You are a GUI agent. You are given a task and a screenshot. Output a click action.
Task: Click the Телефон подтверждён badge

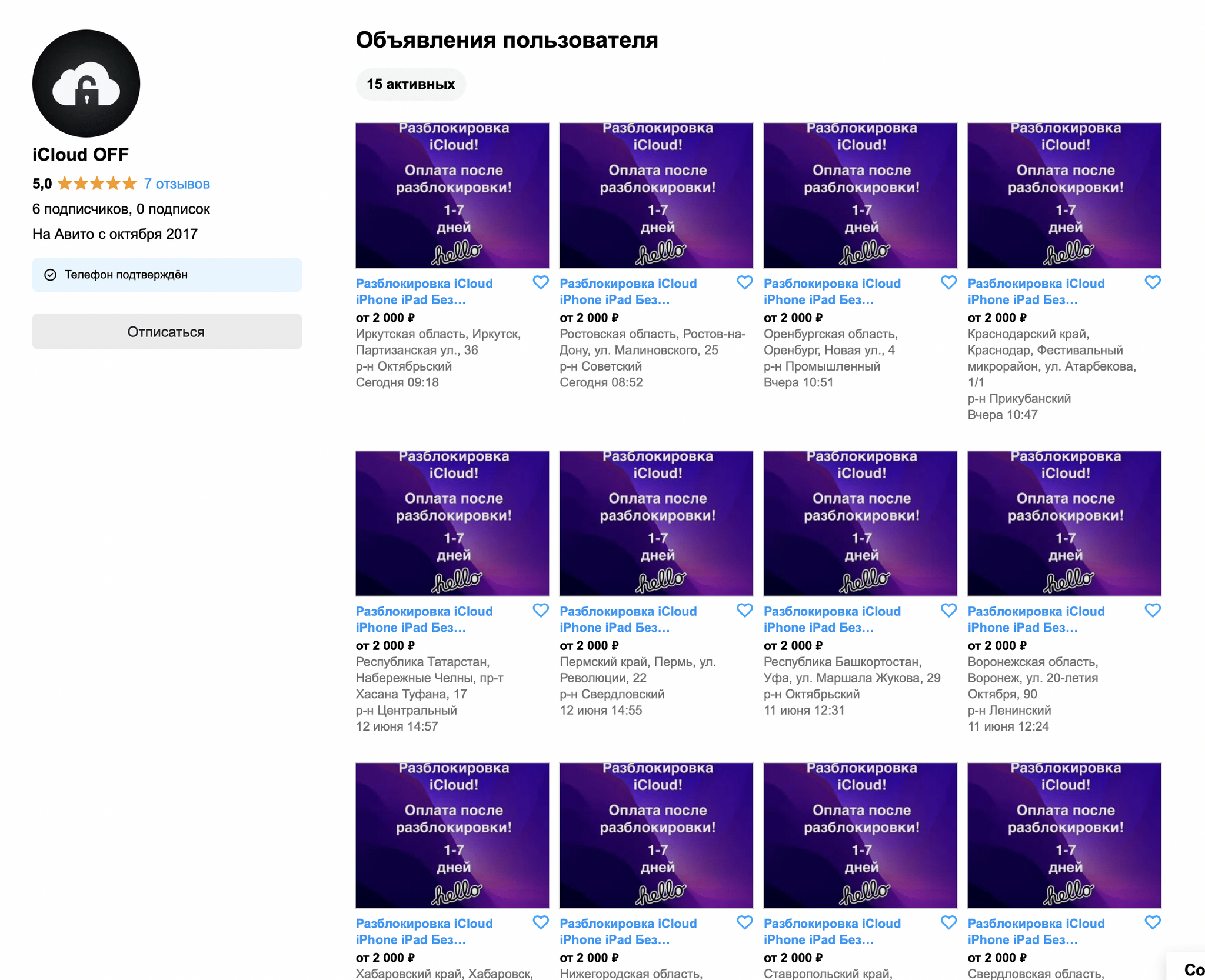point(167,275)
